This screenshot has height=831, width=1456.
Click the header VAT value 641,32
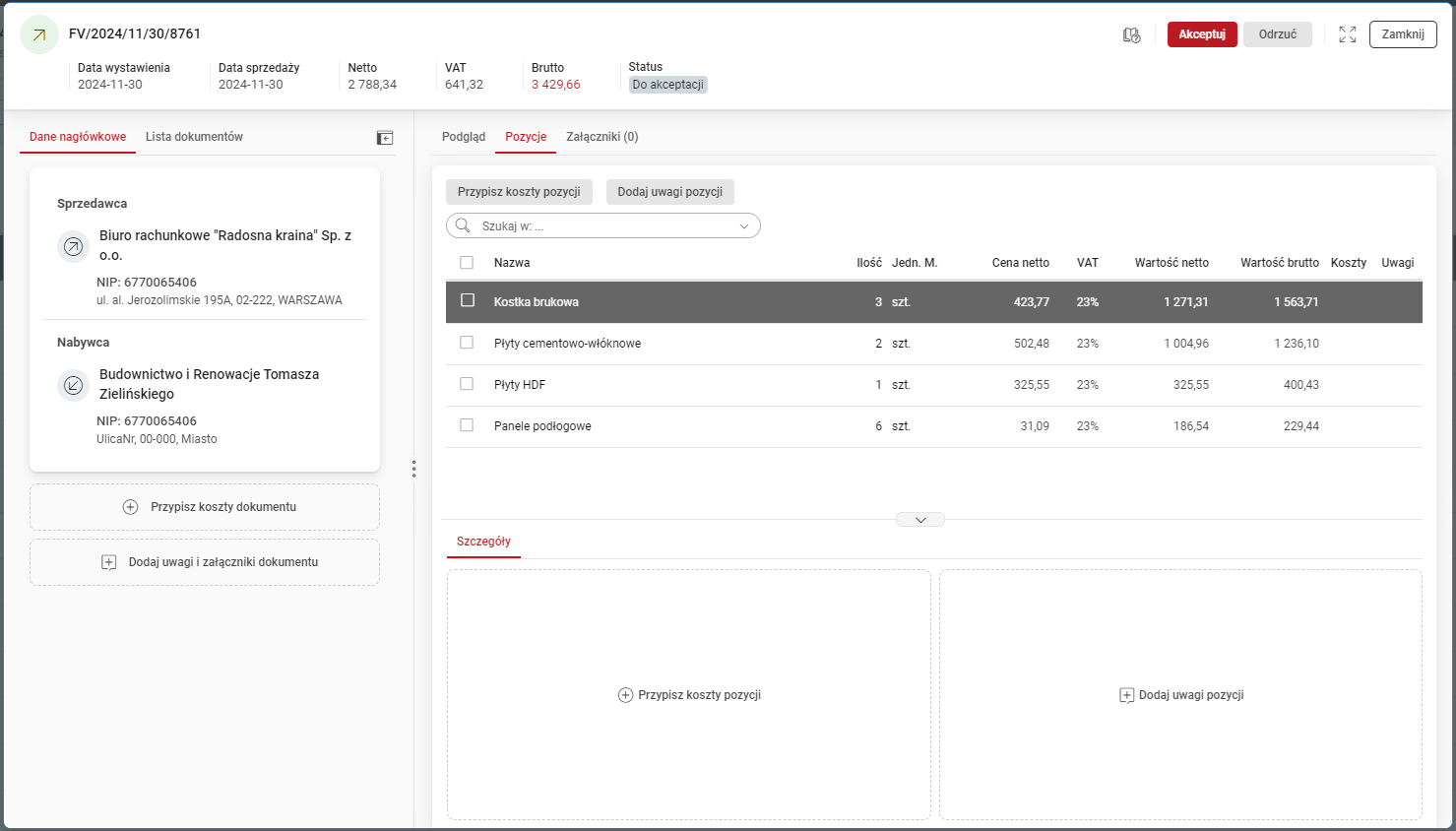click(464, 85)
